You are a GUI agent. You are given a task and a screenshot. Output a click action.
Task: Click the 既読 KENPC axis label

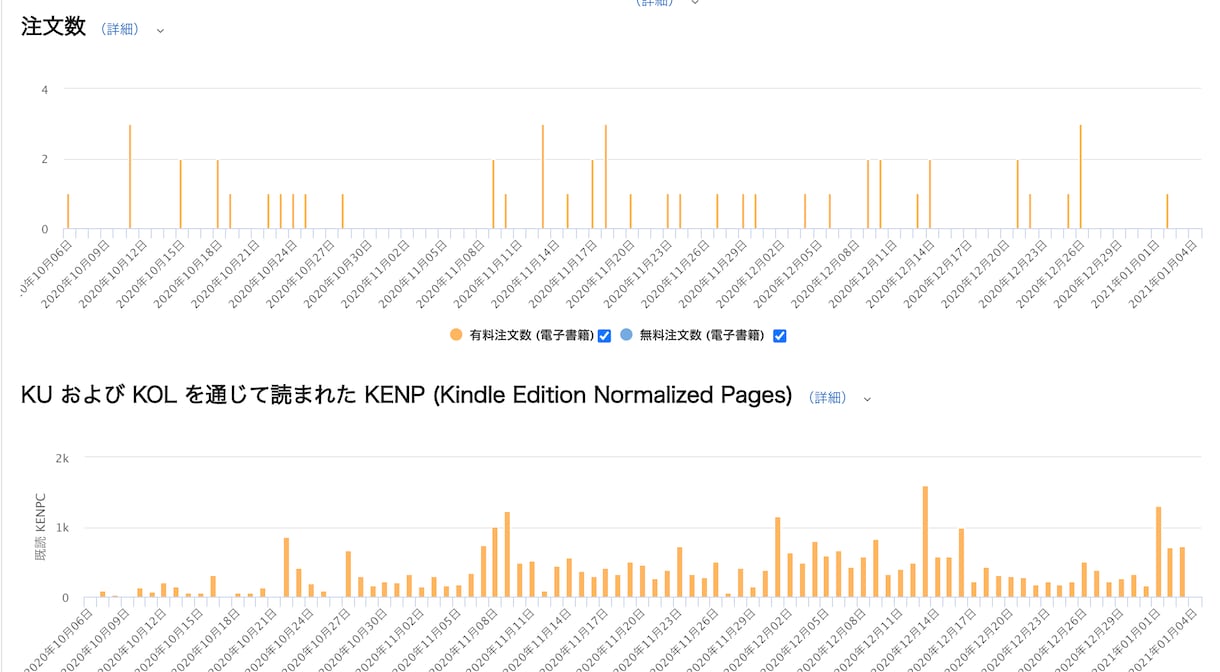tap(41, 526)
